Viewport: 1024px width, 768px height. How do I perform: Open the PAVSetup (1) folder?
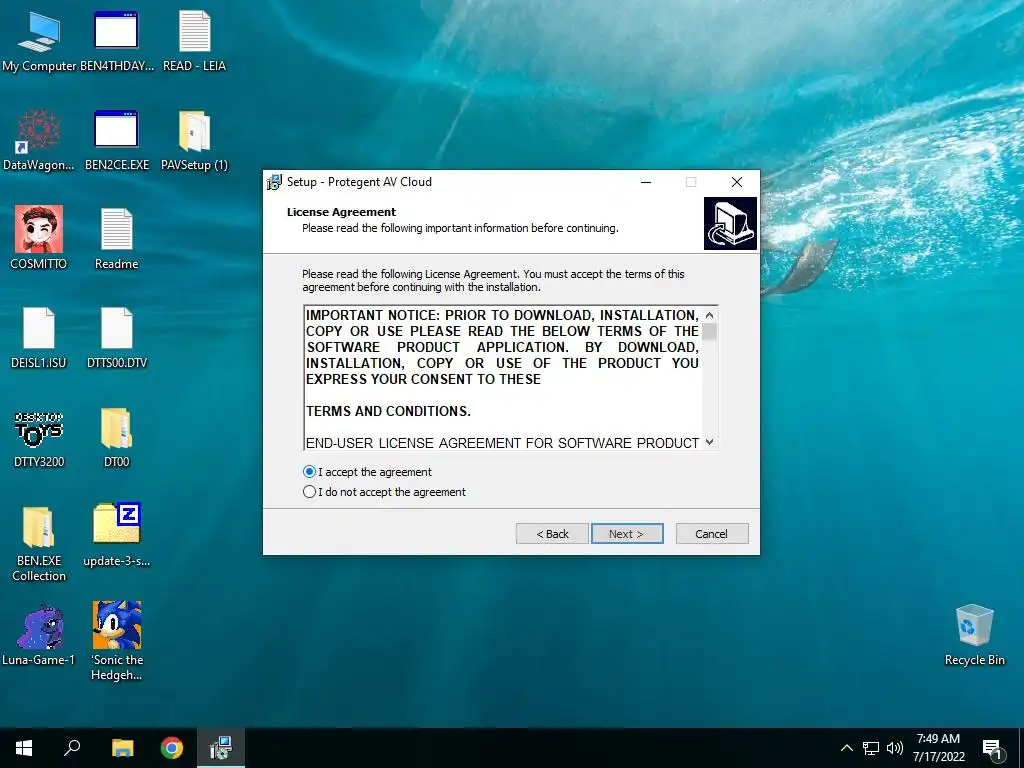pyautogui.click(x=195, y=140)
